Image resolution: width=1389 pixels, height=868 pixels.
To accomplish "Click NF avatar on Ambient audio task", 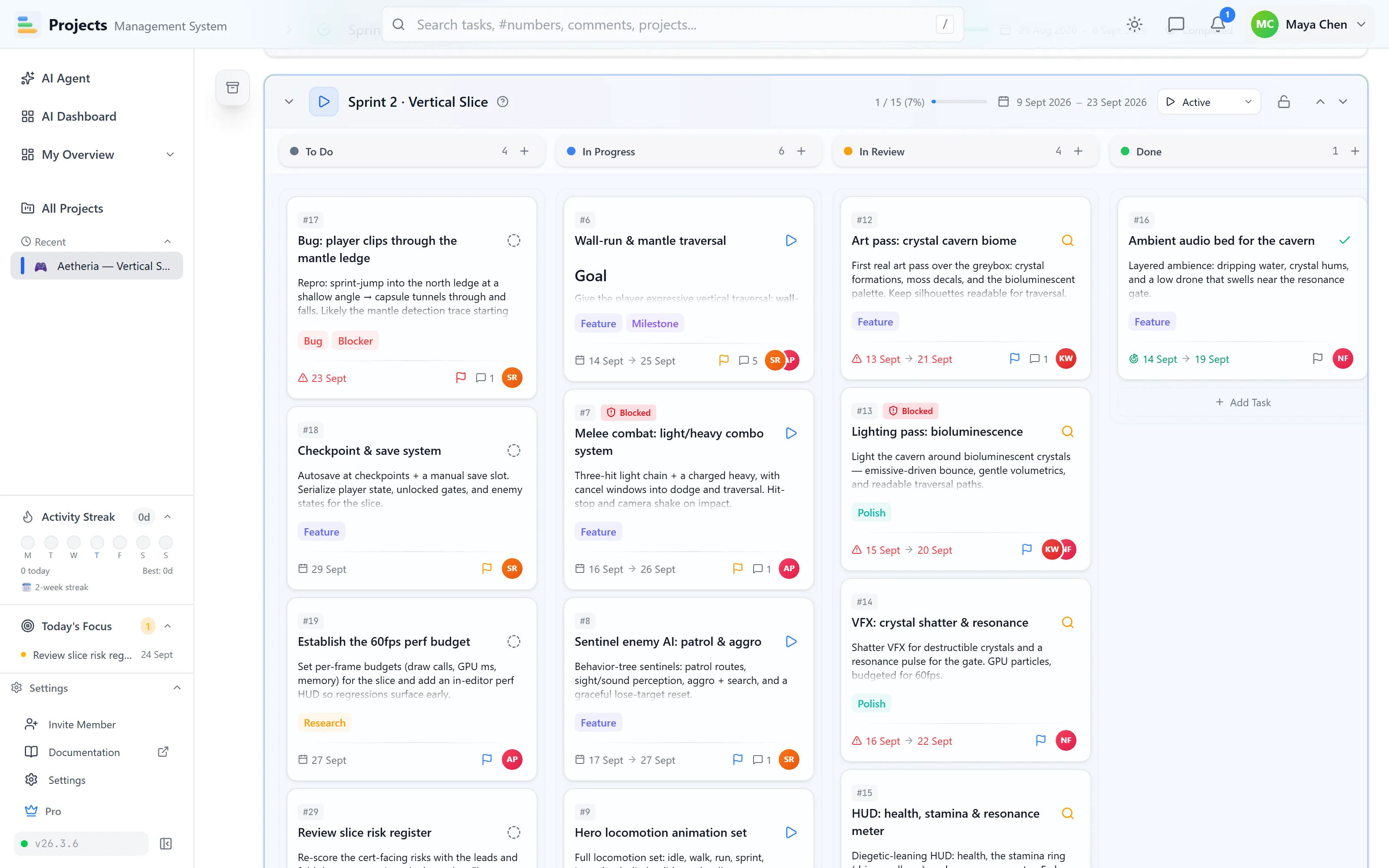I will pos(1343,359).
